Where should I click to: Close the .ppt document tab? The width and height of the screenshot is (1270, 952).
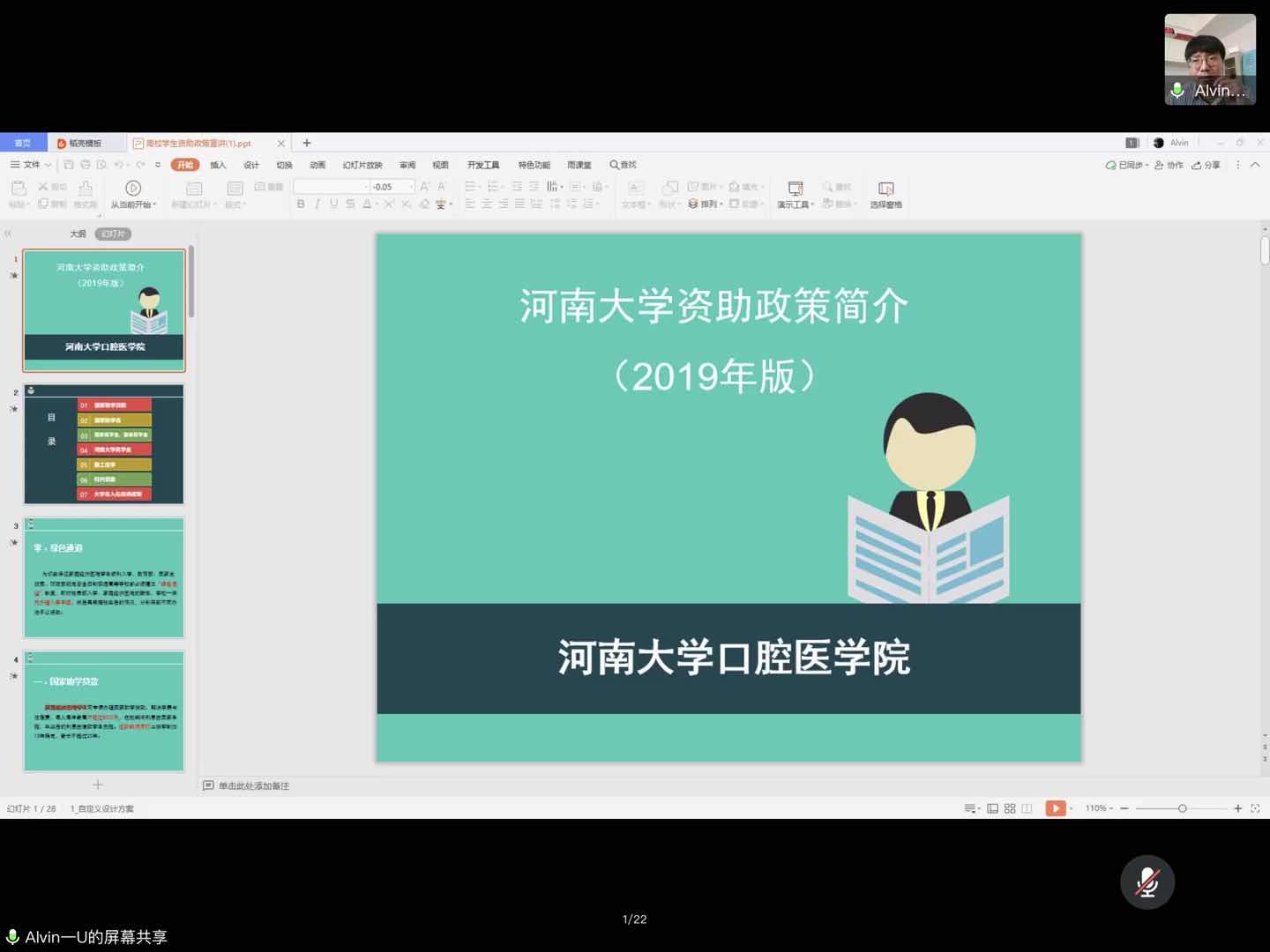pyautogui.click(x=281, y=143)
